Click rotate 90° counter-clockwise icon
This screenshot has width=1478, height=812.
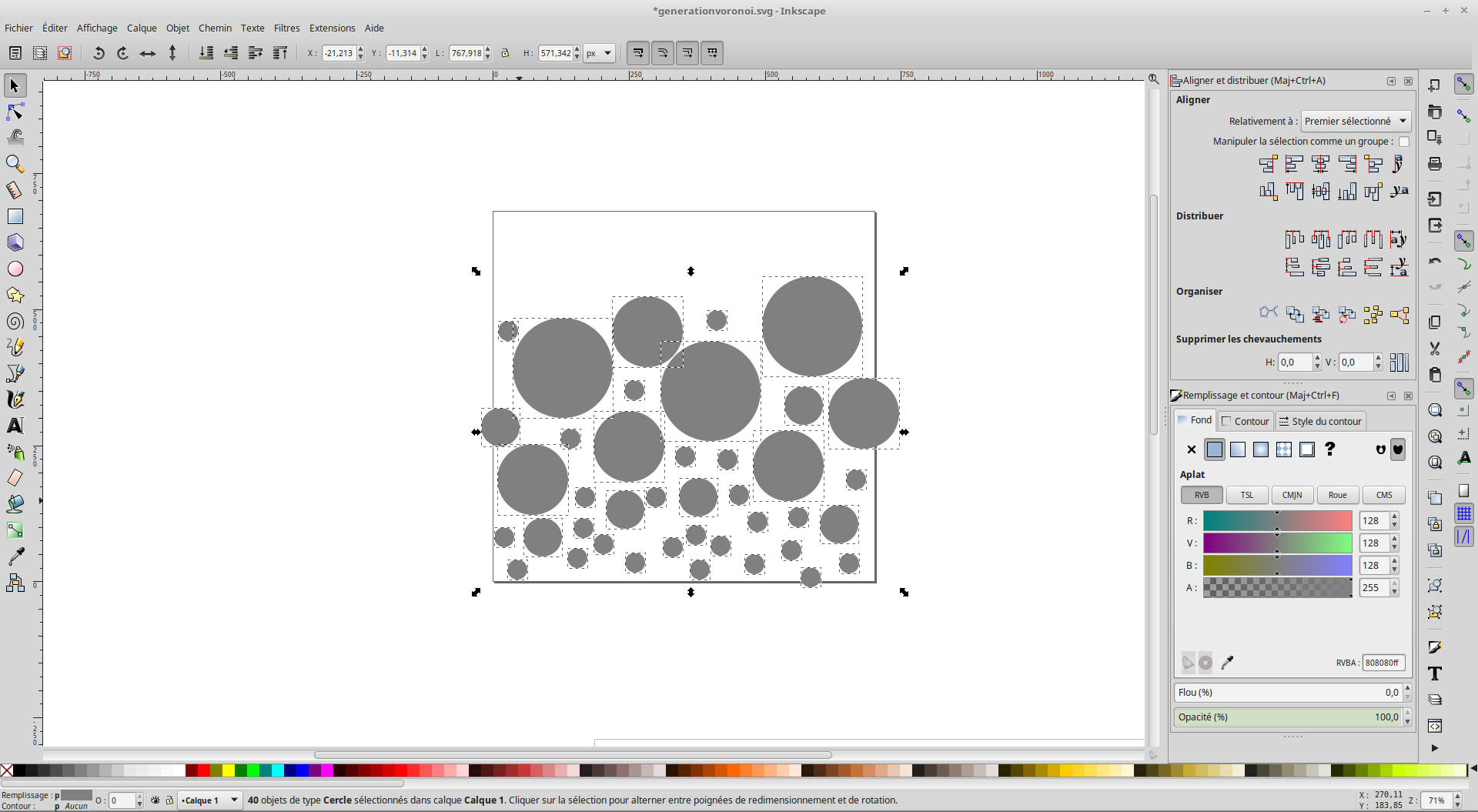(99, 53)
